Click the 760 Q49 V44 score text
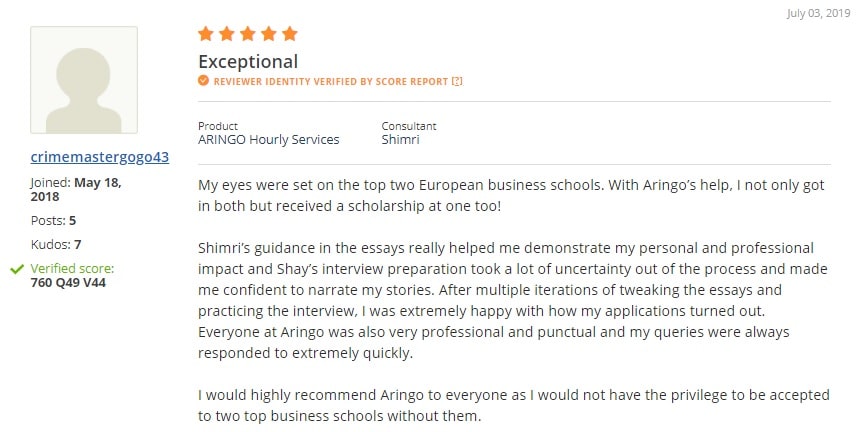 click(68, 282)
